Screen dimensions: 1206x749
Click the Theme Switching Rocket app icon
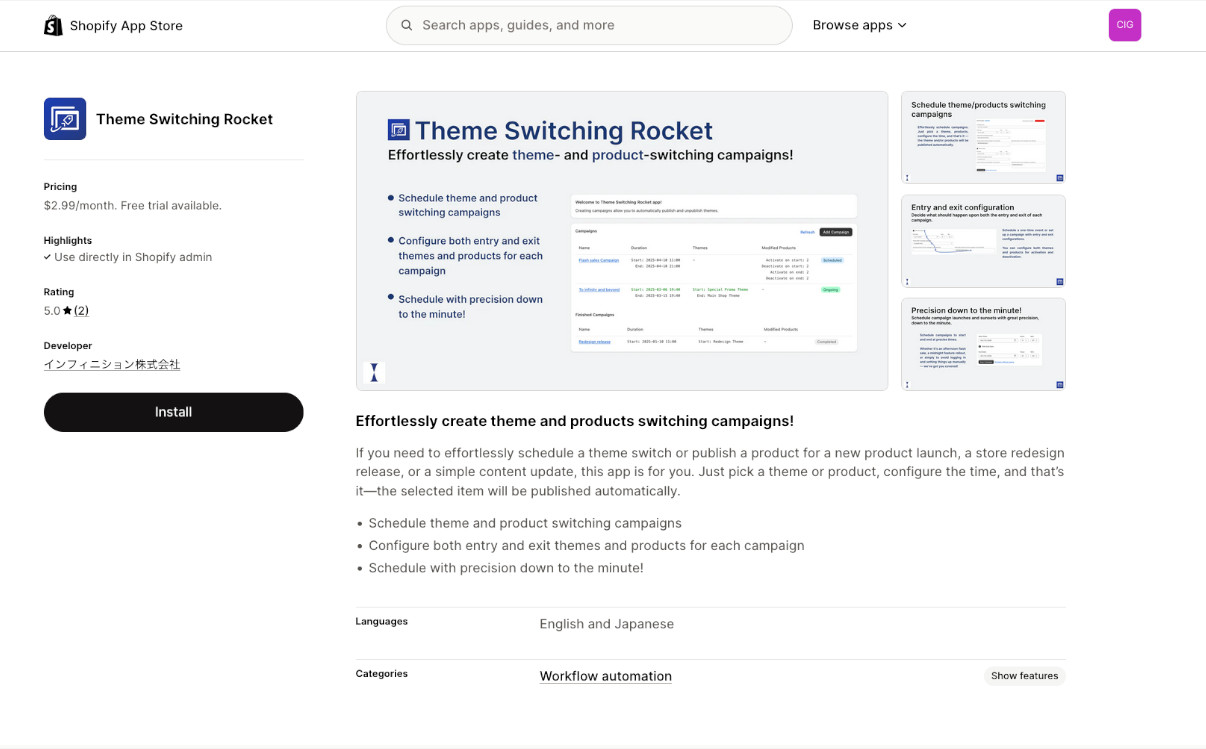(x=65, y=119)
